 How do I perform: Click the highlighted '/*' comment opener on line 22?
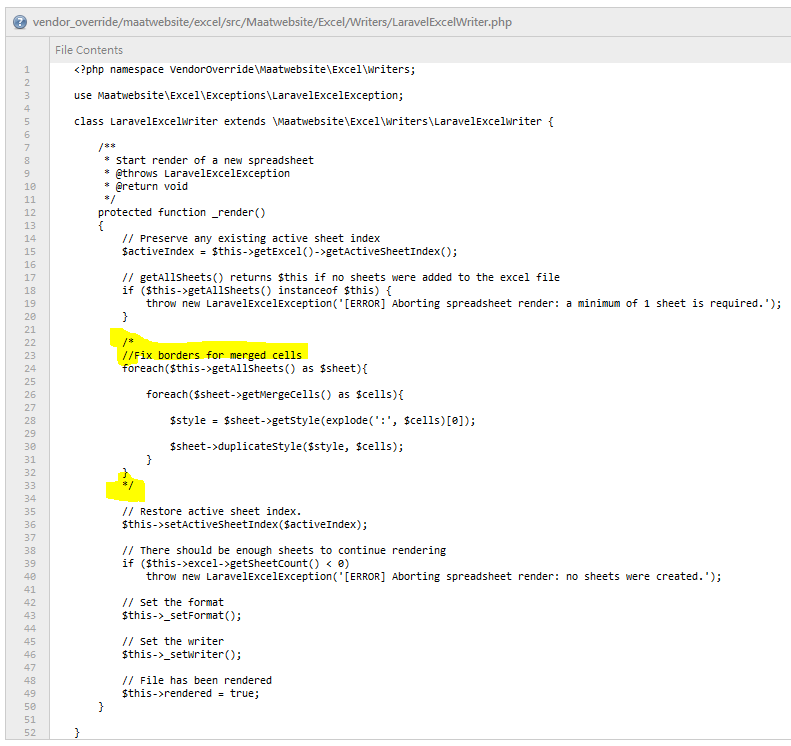pyautogui.click(x=128, y=342)
